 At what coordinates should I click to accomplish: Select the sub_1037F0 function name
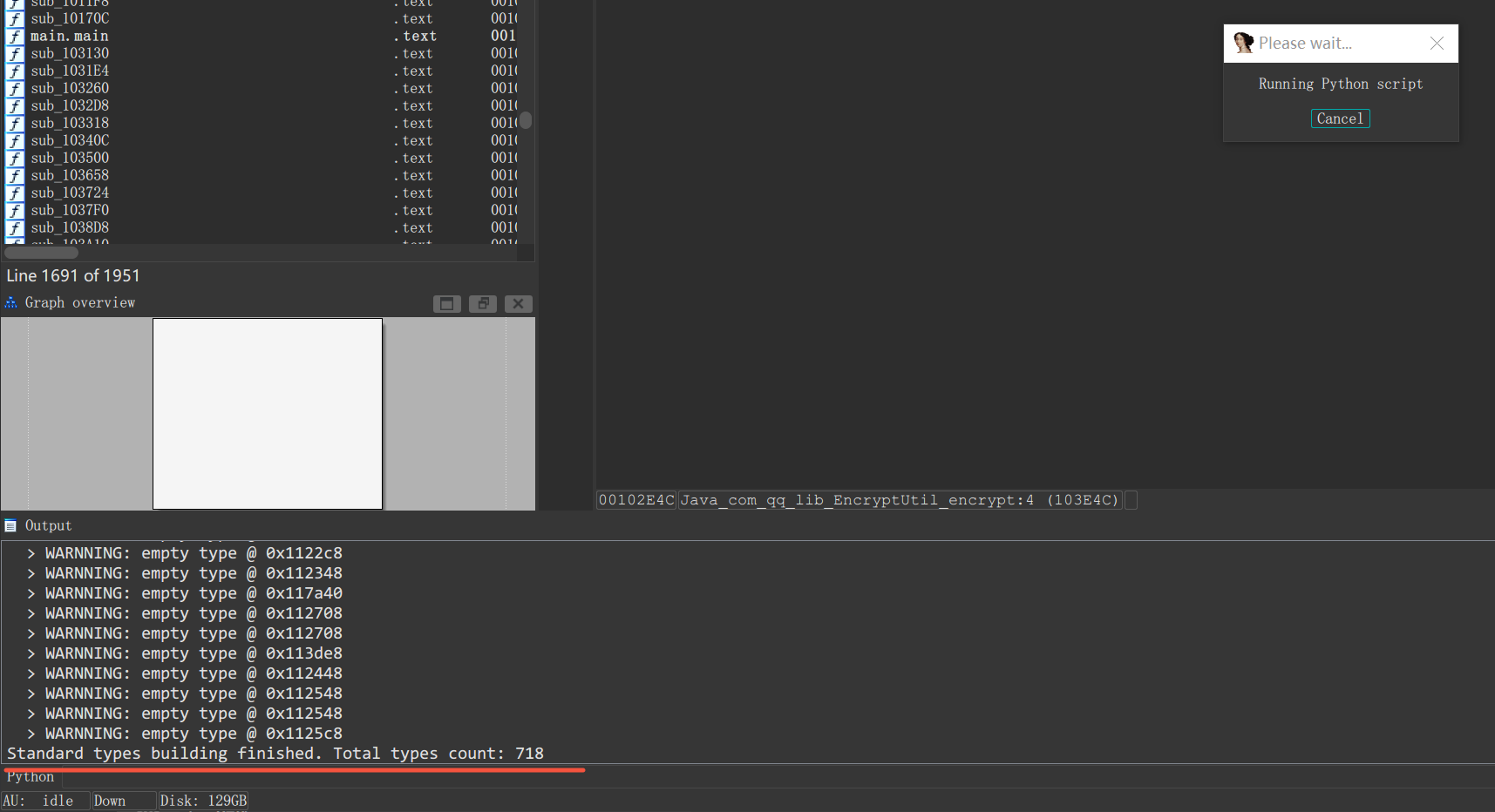coord(70,210)
